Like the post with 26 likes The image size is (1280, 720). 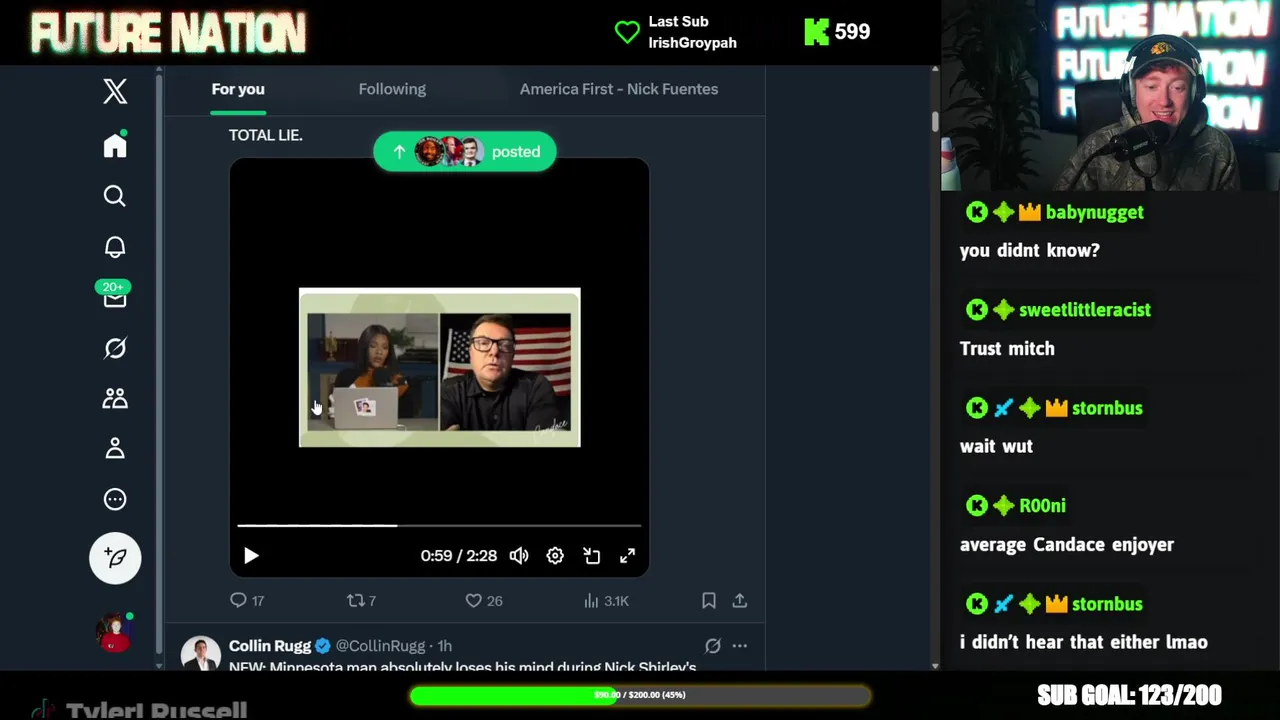pyautogui.click(x=484, y=600)
